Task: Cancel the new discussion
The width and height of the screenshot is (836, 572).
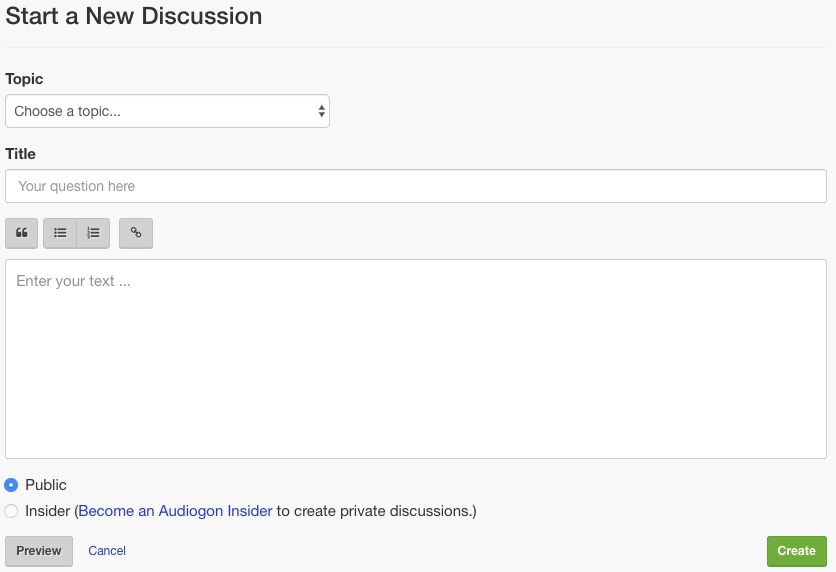Action: pos(107,551)
